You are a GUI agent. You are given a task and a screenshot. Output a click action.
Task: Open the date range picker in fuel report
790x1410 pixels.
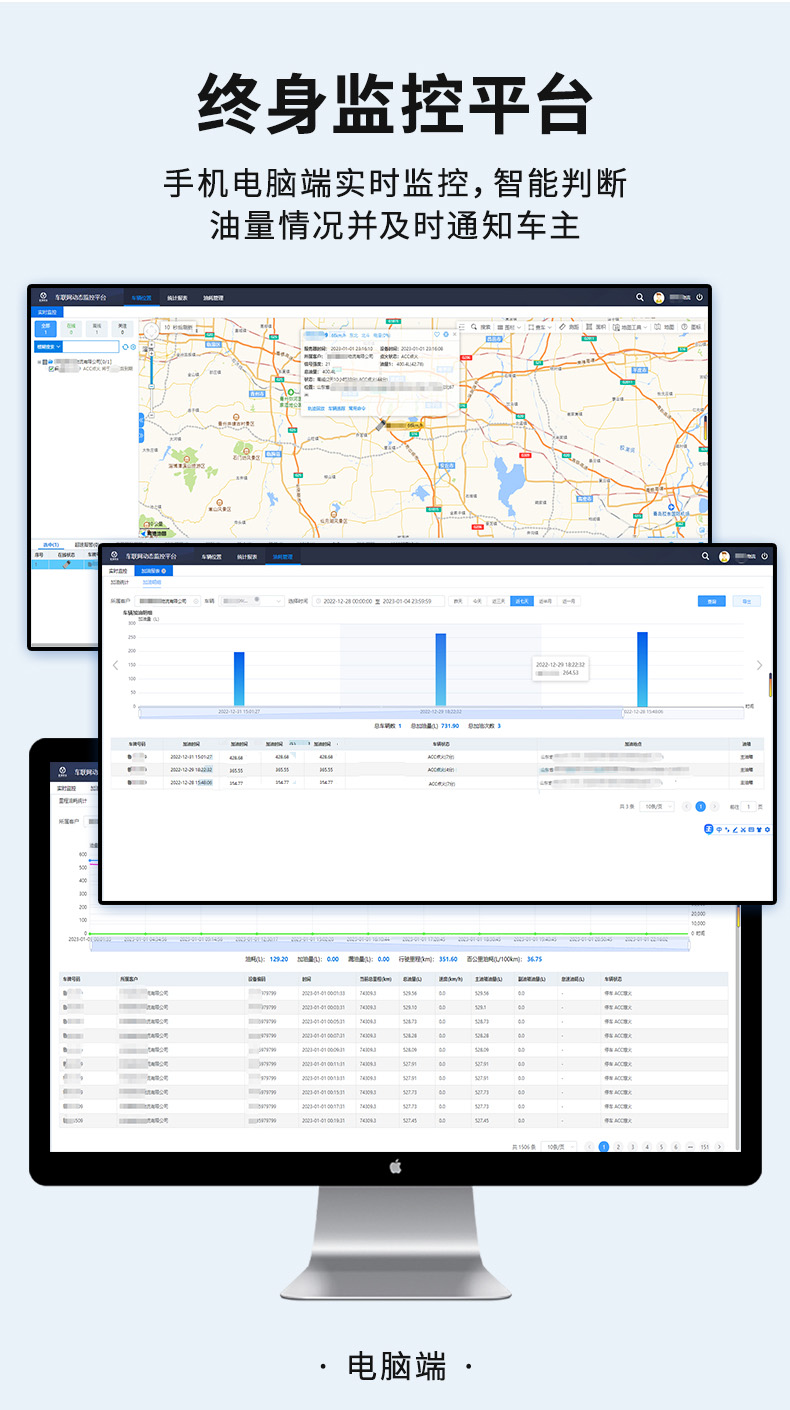[377, 601]
